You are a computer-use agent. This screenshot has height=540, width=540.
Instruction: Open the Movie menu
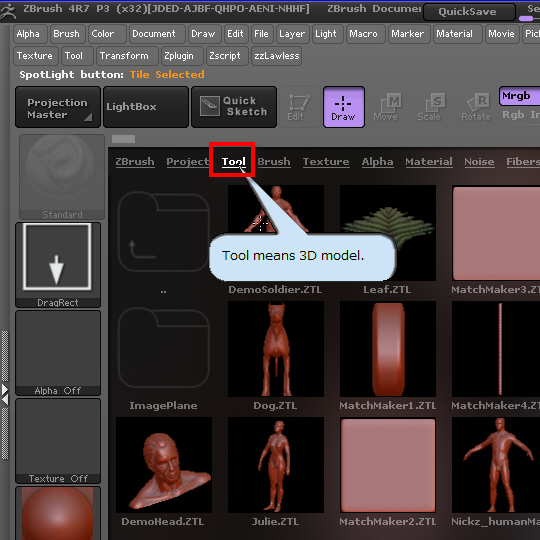tap(502, 34)
